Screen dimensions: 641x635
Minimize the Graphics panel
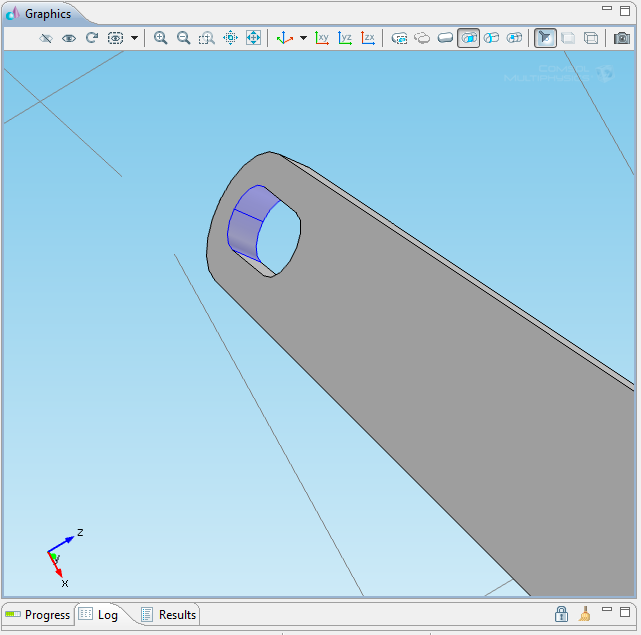click(x=607, y=8)
